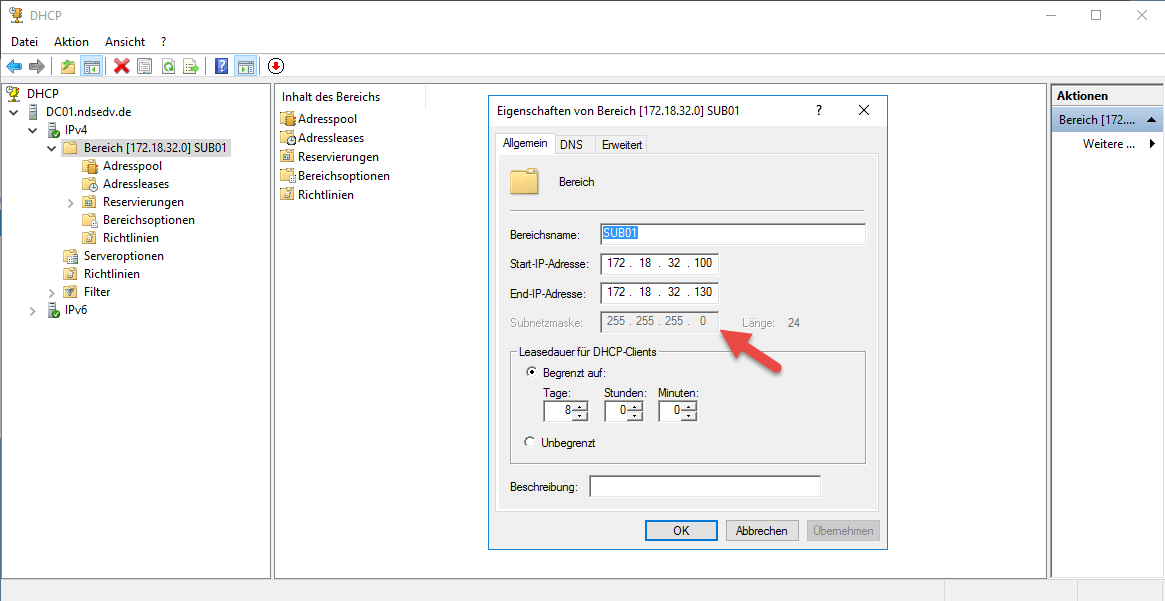Click the blue Back arrow in toolbar
This screenshot has height=601, width=1165.
point(14,66)
